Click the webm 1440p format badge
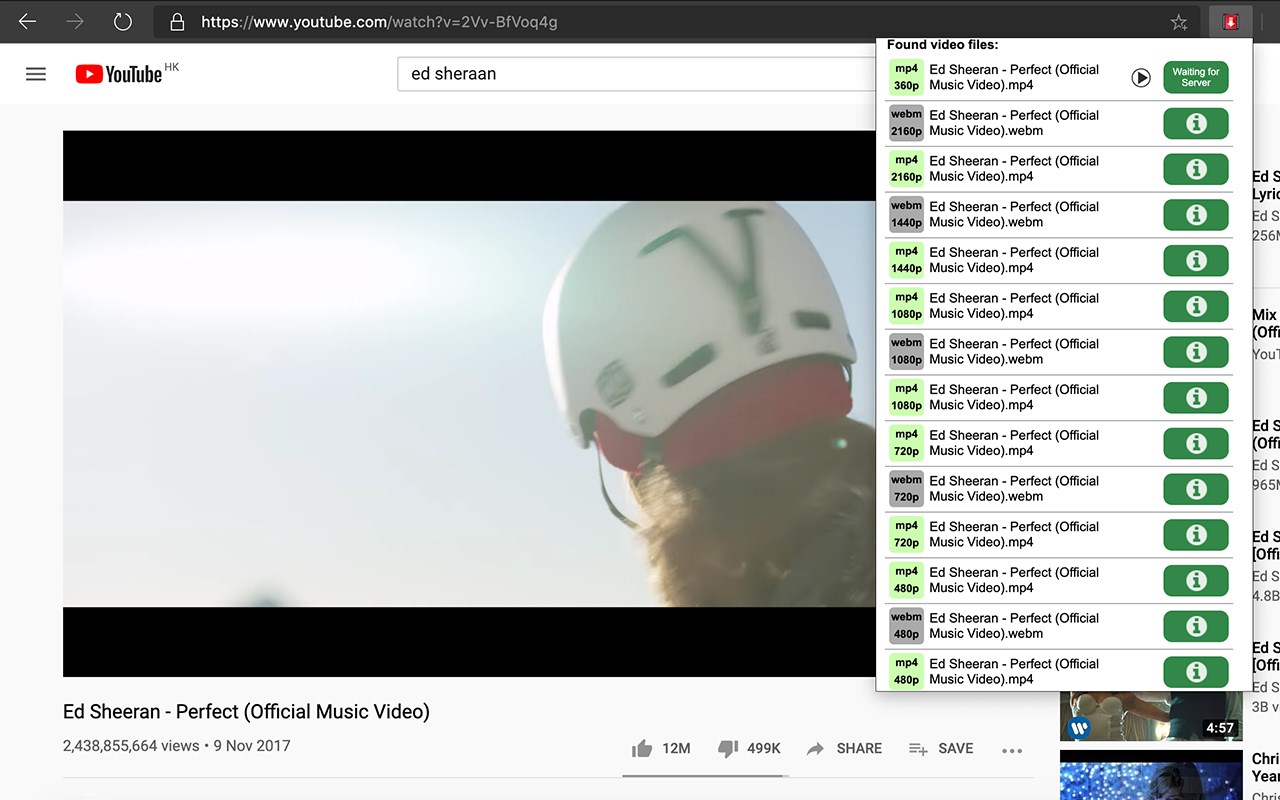The height and width of the screenshot is (800, 1280). (x=906, y=214)
